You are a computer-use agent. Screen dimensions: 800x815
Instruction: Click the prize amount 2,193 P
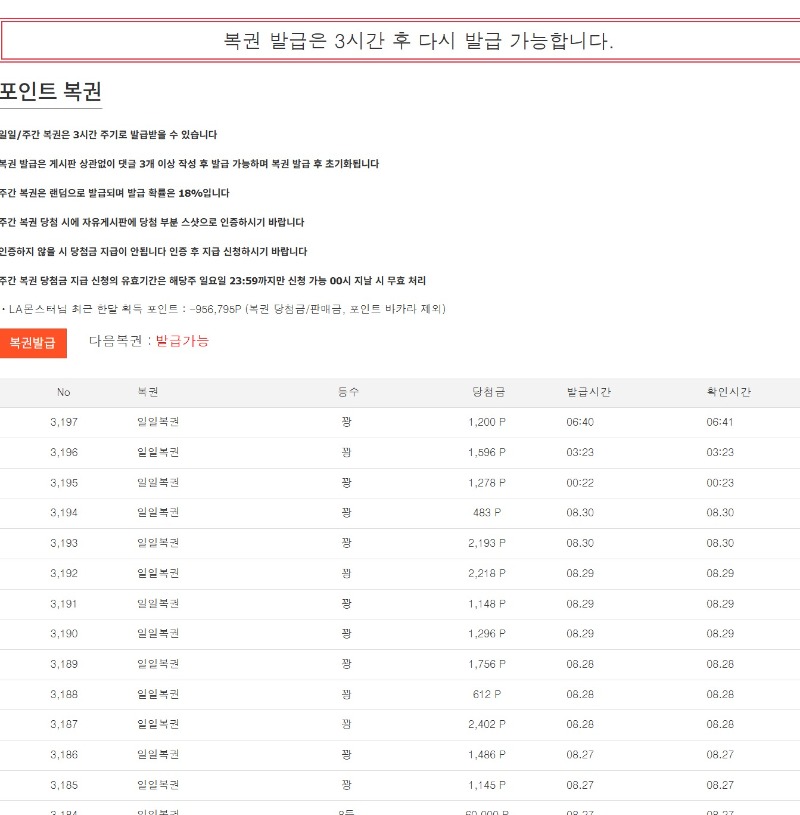point(487,543)
